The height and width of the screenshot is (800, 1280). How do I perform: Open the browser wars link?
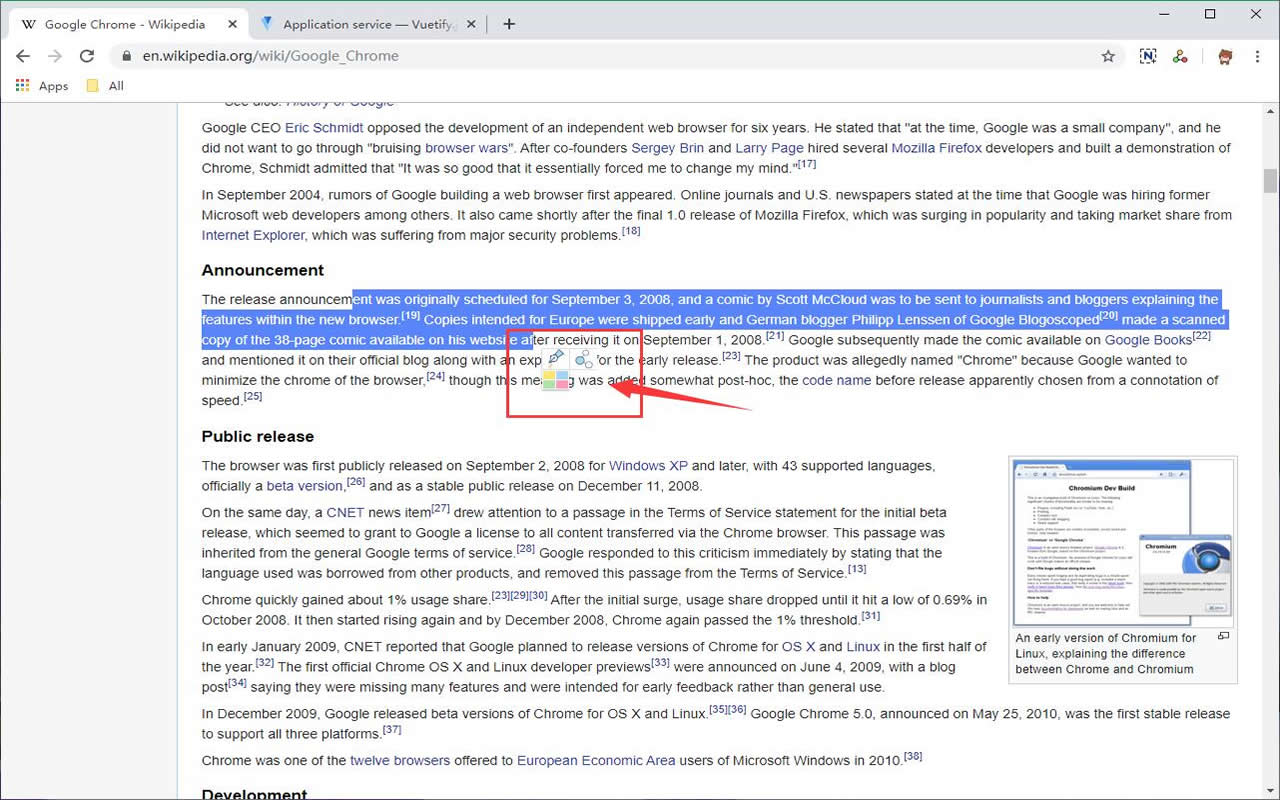pyautogui.click(x=467, y=148)
